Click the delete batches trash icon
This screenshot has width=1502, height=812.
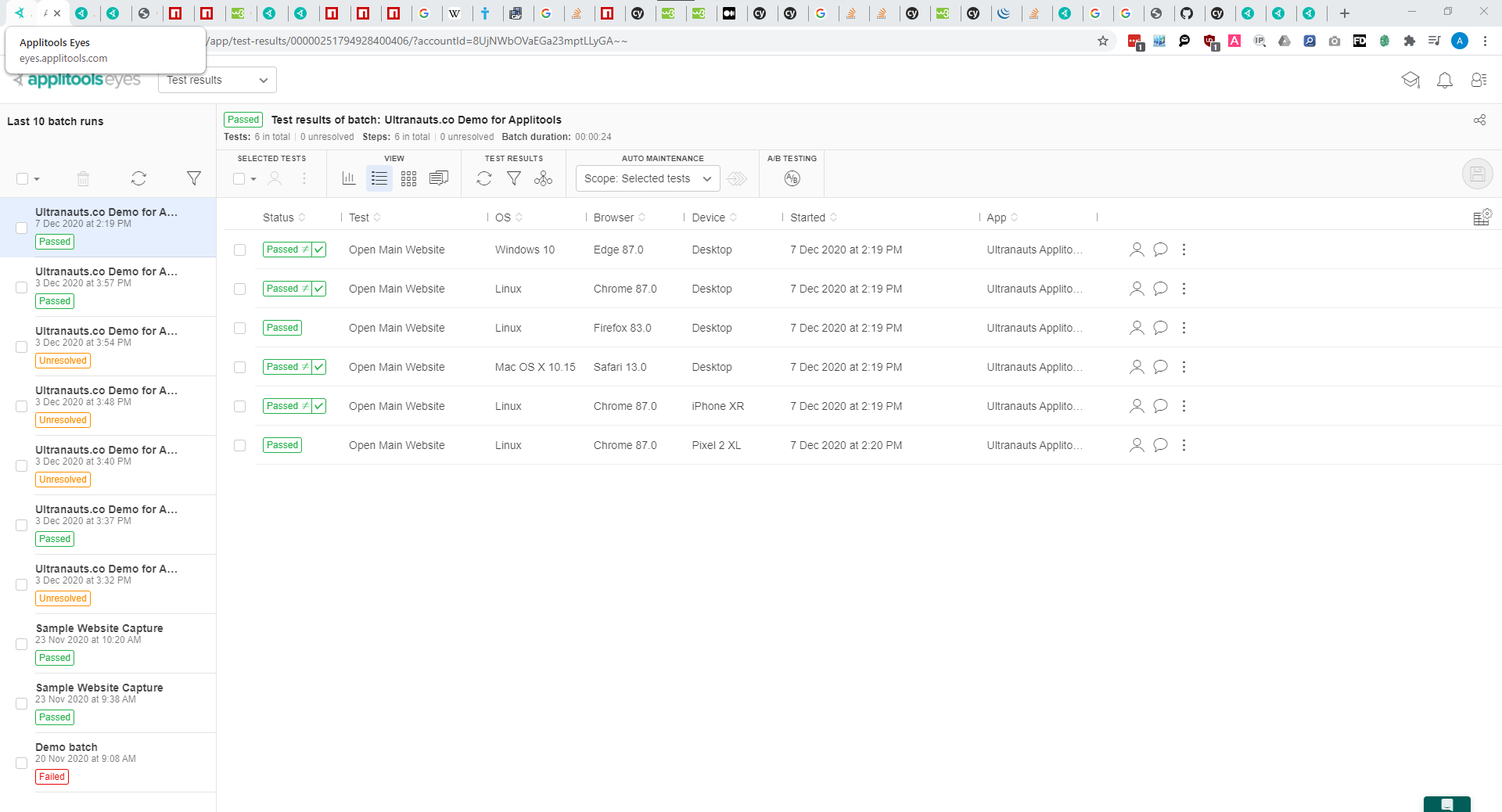point(83,178)
